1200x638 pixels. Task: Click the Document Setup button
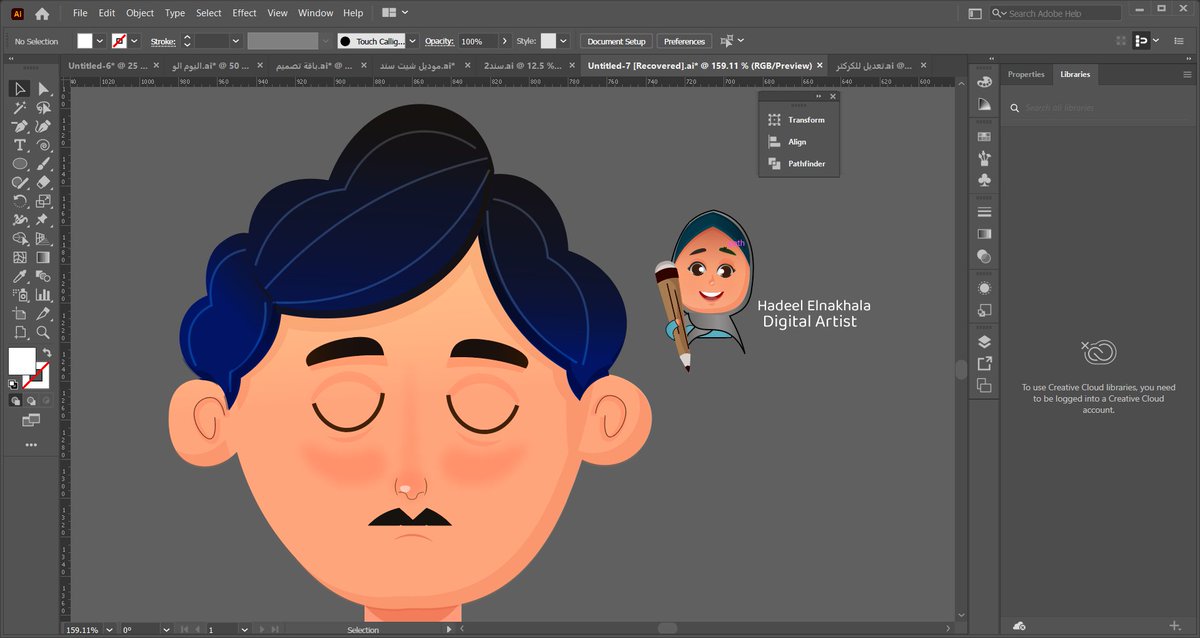tap(615, 41)
